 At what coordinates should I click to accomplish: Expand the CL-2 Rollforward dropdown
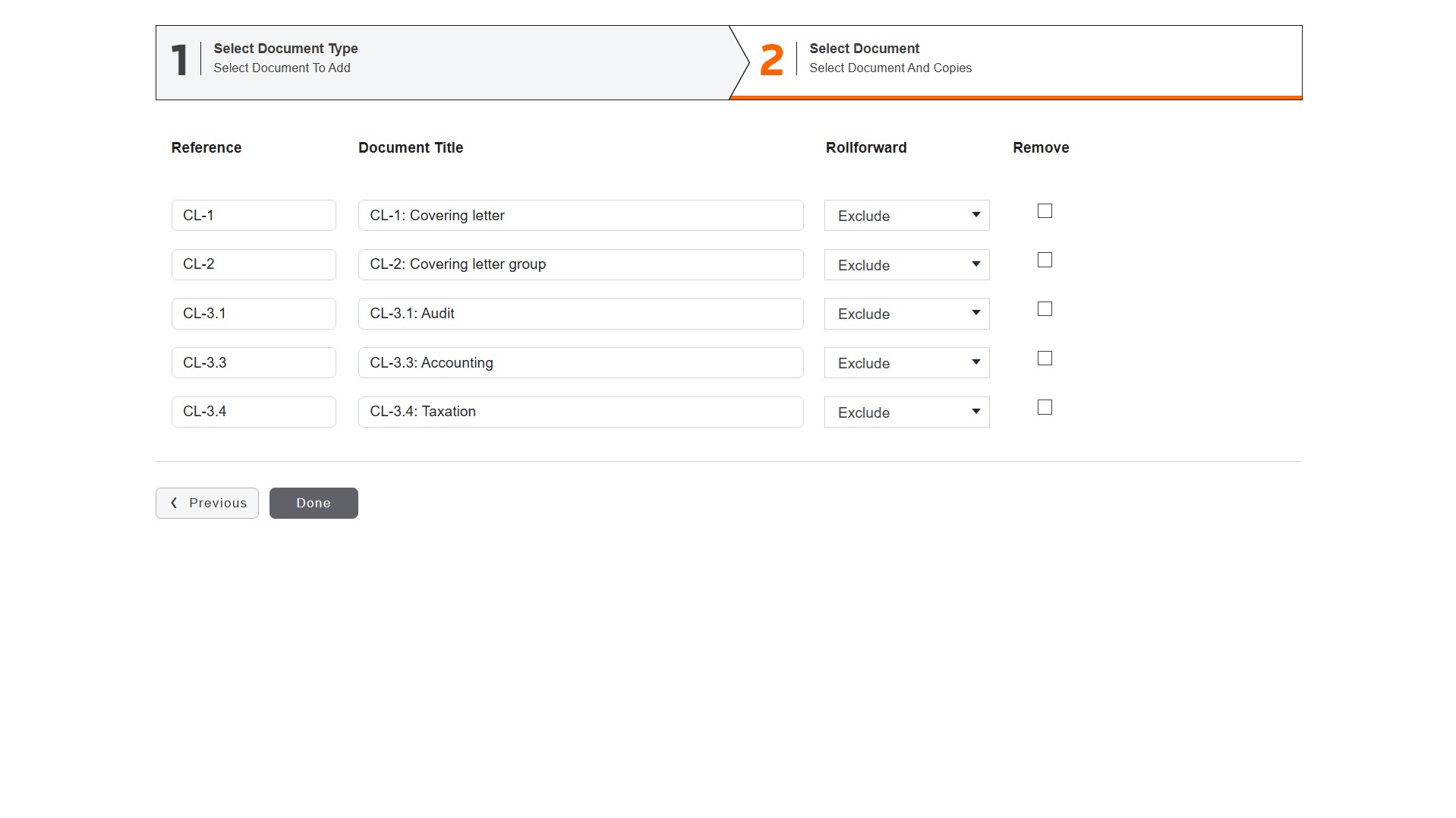(x=906, y=265)
